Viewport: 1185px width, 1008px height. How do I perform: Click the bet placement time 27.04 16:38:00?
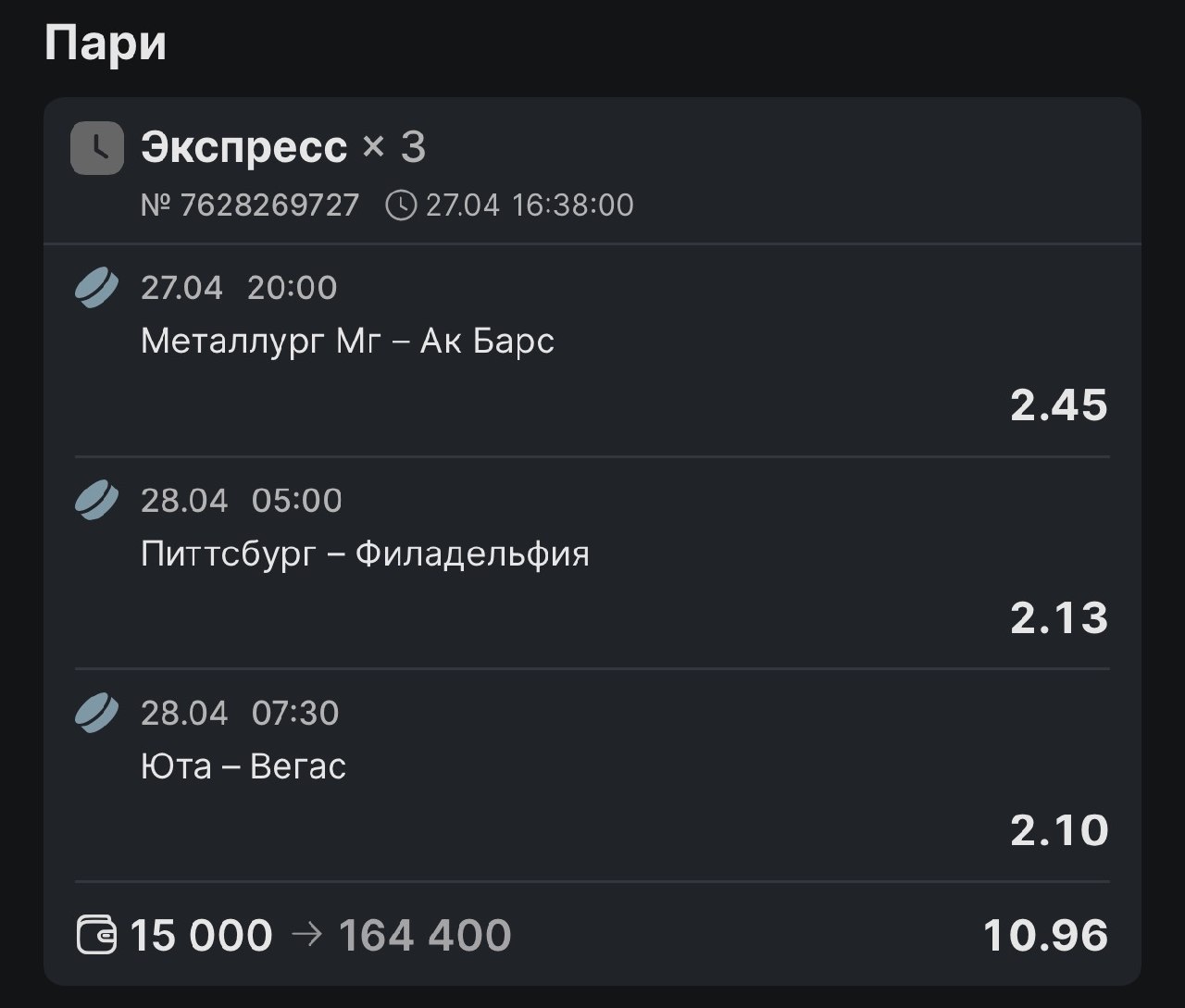click(530, 205)
